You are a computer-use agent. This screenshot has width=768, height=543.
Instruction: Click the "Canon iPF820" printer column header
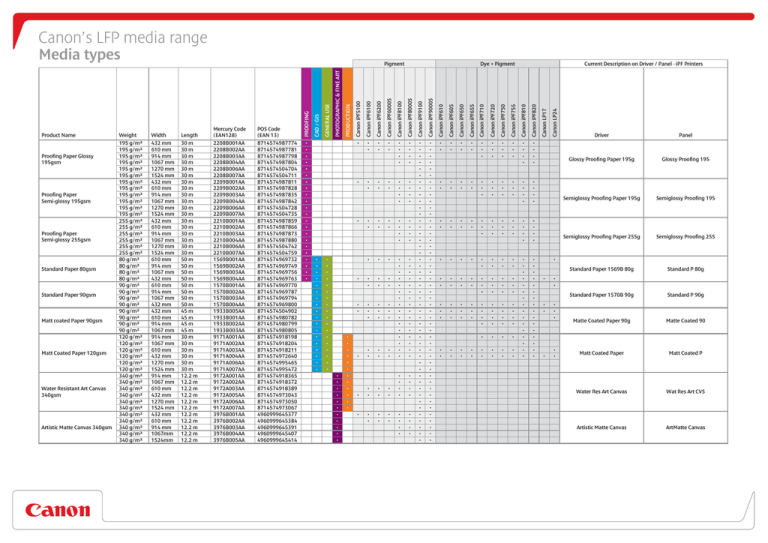point(533,120)
